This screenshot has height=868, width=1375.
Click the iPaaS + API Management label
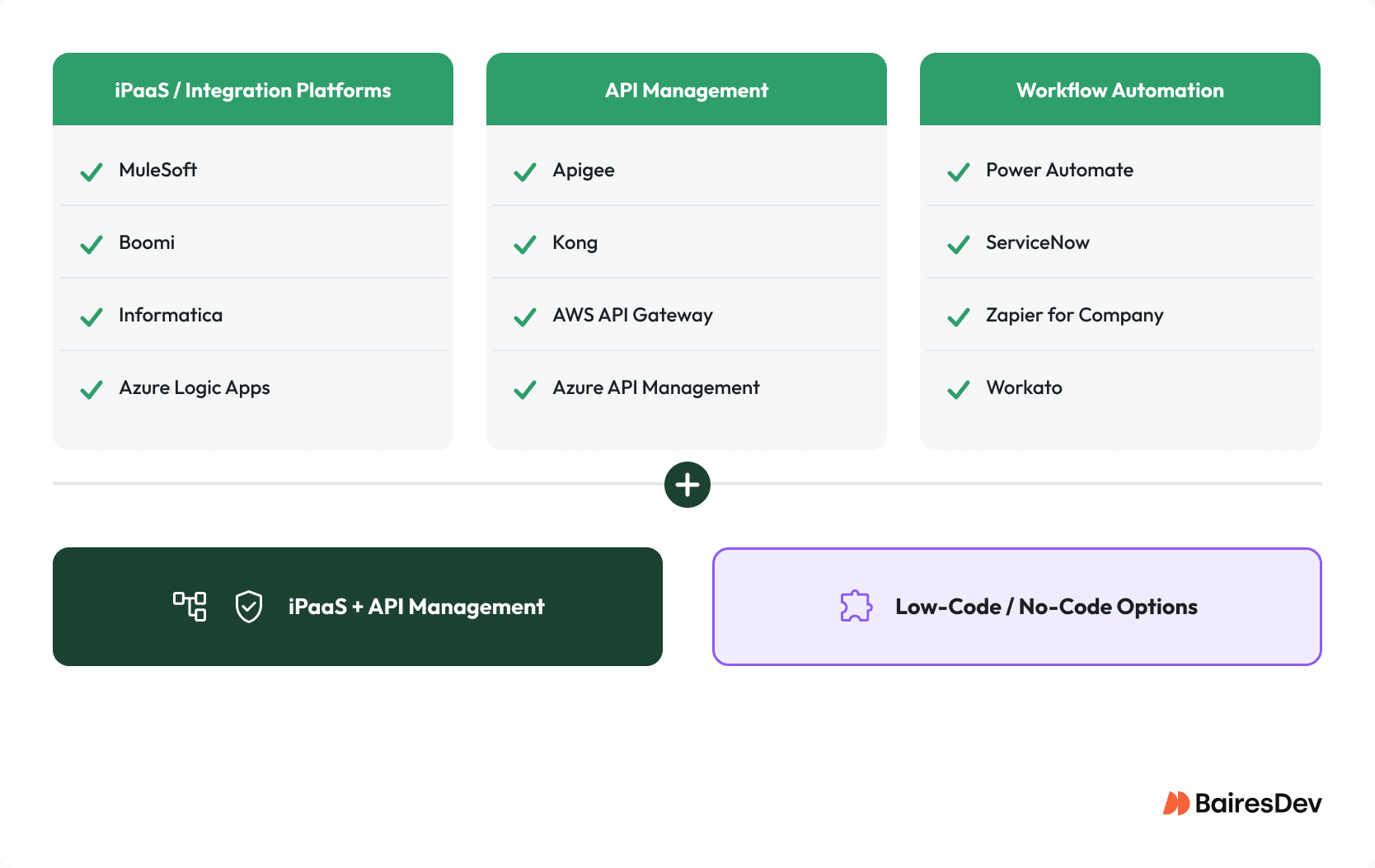click(416, 607)
